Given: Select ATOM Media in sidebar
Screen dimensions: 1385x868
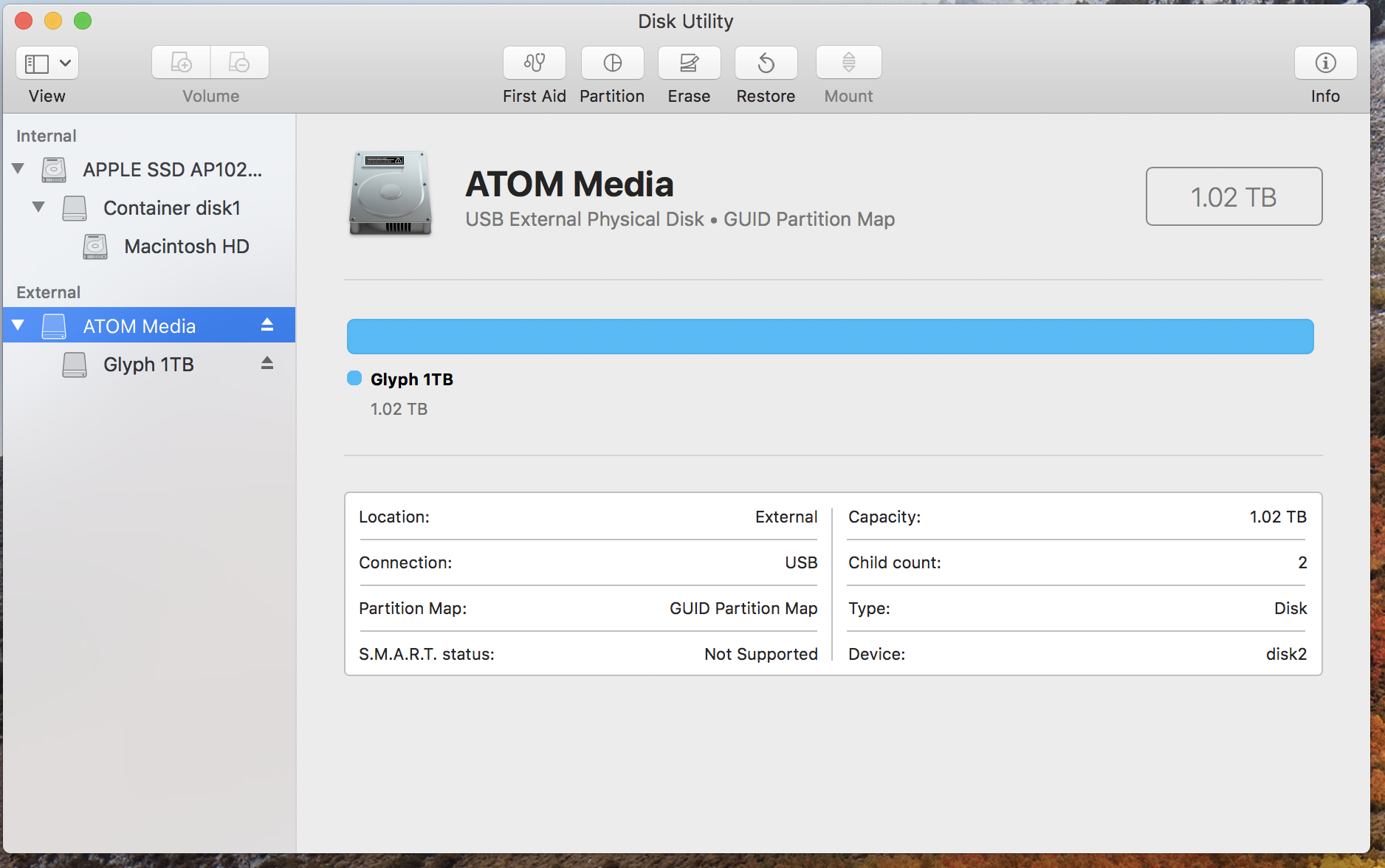Looking at the screenshot, I should point(149,325).
